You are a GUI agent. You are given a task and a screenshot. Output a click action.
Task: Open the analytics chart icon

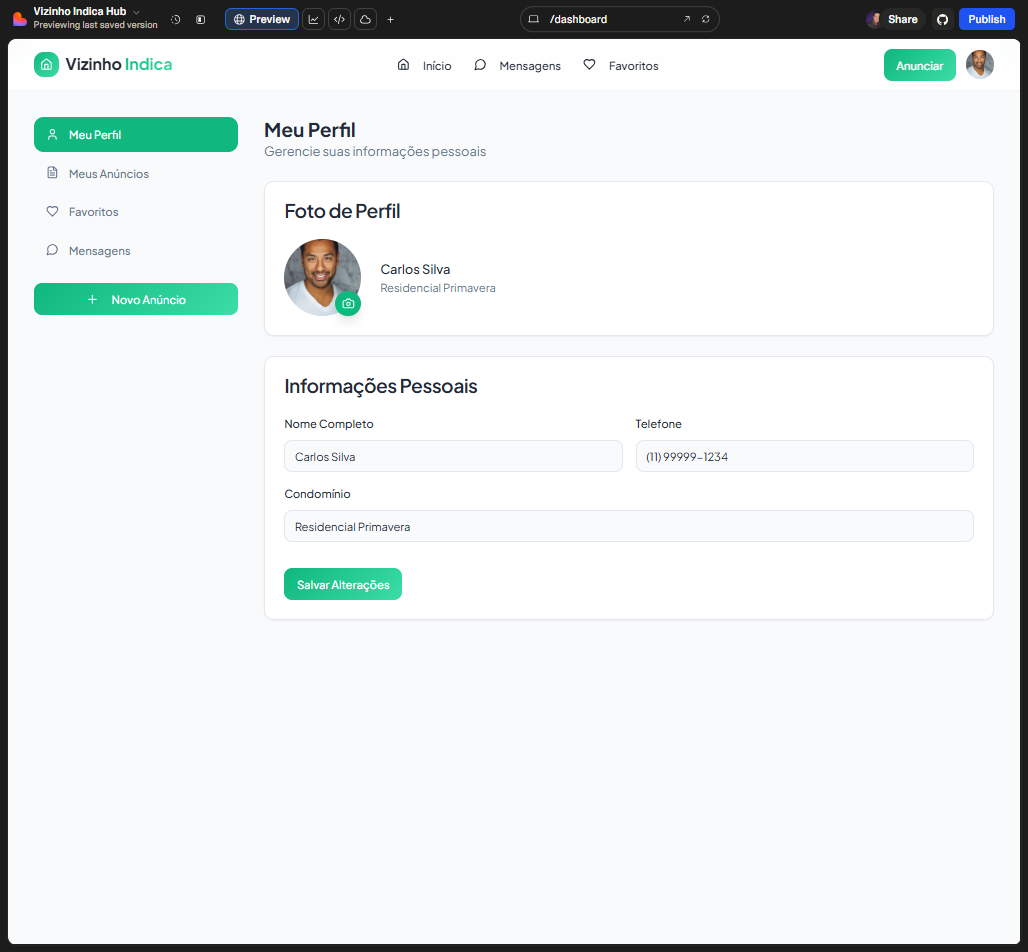(x=313, y=19)
